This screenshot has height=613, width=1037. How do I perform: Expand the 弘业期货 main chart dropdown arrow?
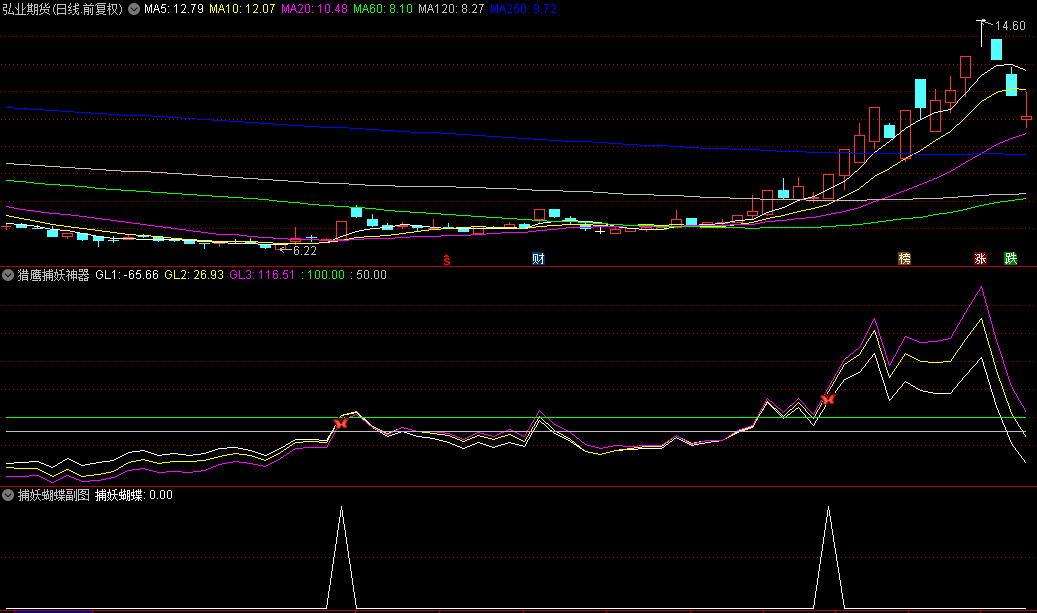tap(134, 9)
